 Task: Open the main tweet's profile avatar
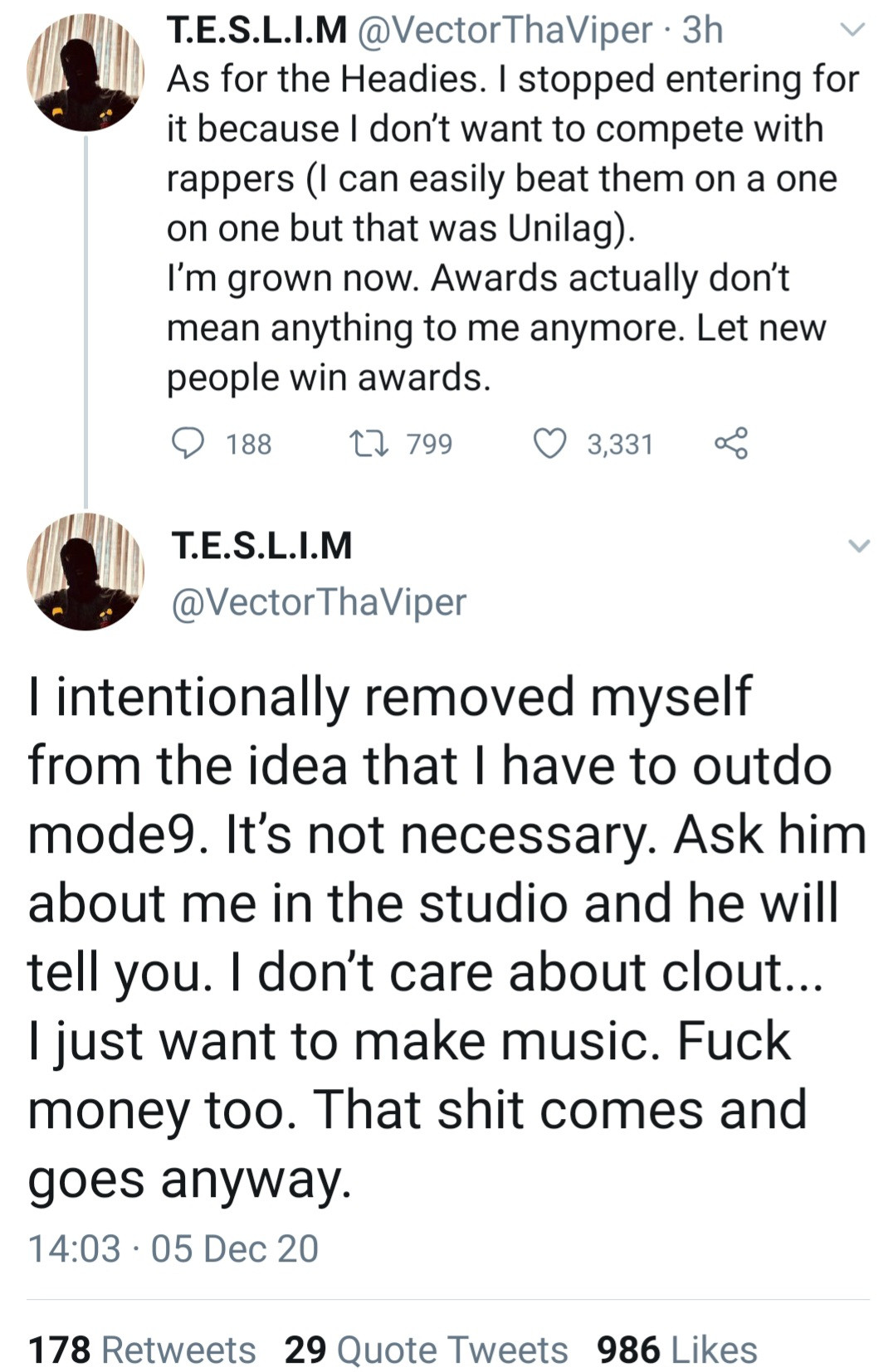click(85, 572)
